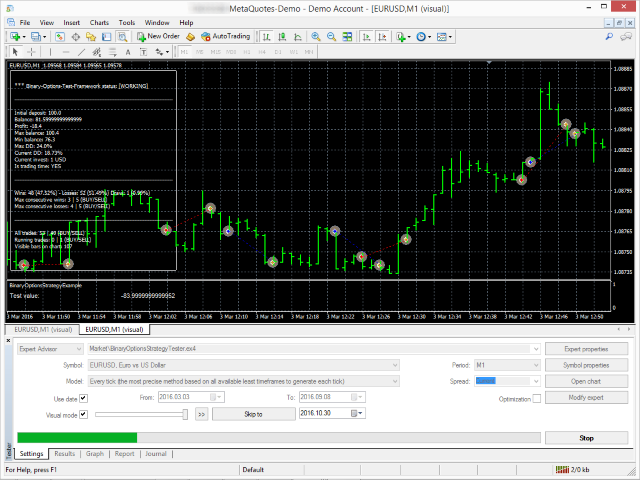Open the search magnifier icon
This screenshot has height=480, width=640.
609,37
